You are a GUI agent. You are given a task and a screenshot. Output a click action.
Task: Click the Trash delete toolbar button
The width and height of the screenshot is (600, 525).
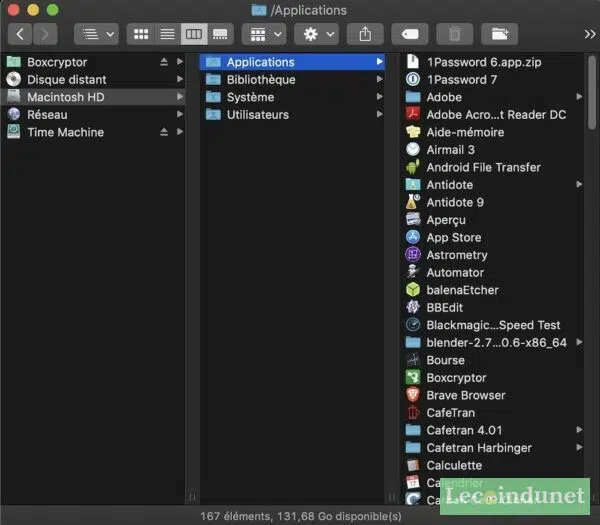(455, 34)
